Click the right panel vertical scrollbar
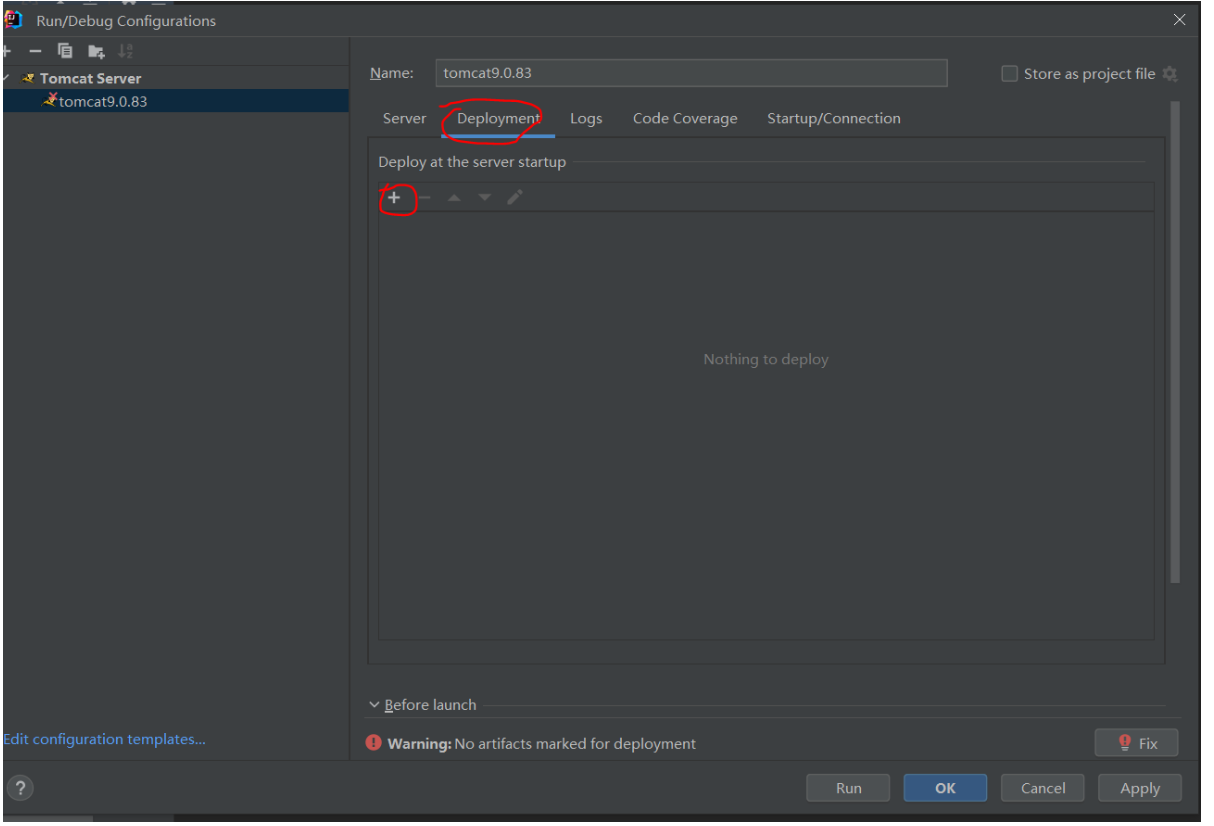The image size is (1214, 826). (1175, 342)
